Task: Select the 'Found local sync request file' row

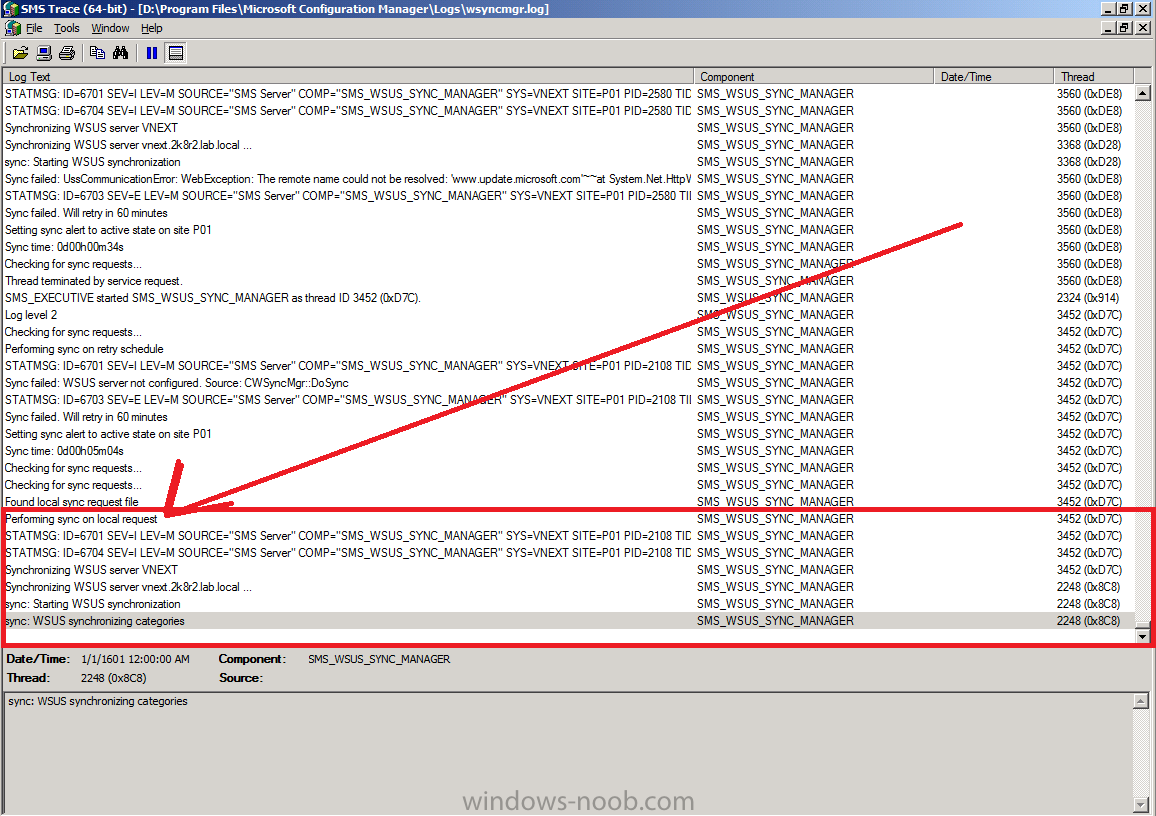Action: pos(568,502)
